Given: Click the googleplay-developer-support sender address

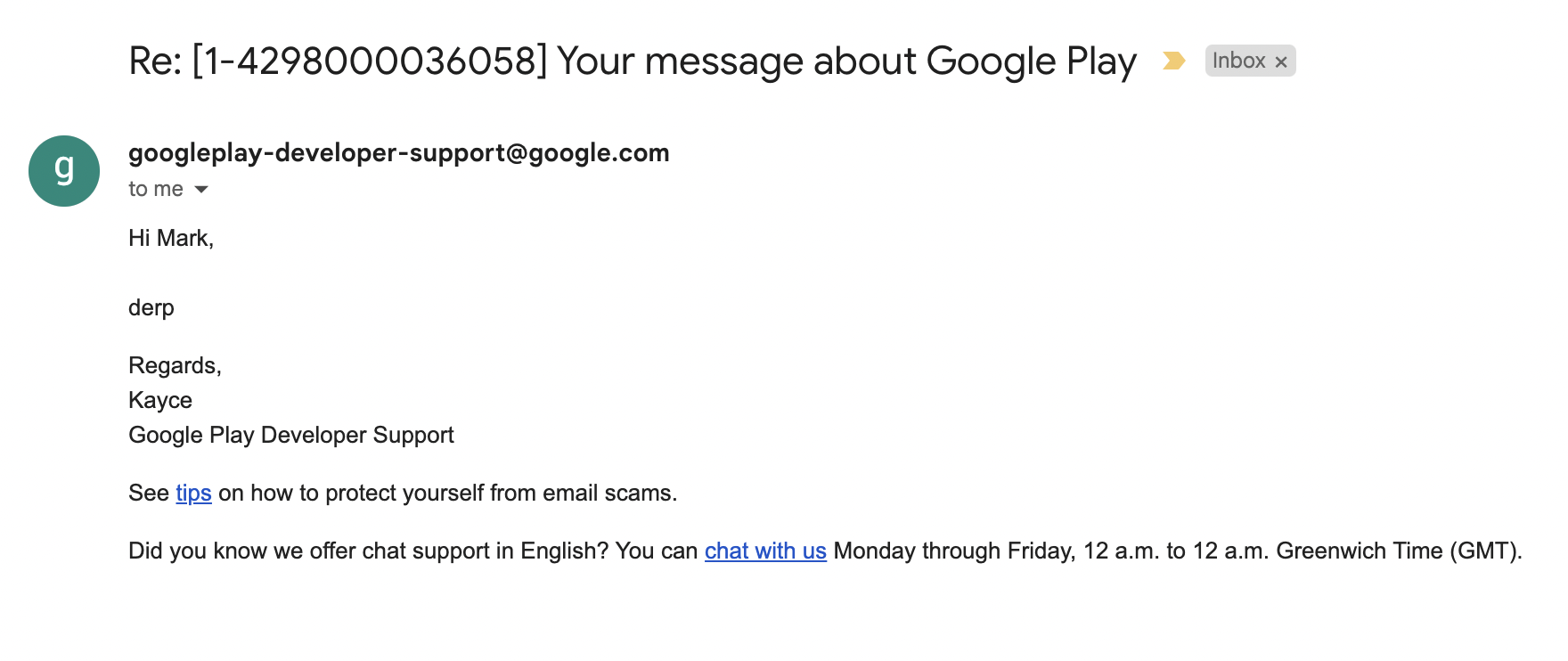Looking at the screenshot, I should [x=398, y=153].
